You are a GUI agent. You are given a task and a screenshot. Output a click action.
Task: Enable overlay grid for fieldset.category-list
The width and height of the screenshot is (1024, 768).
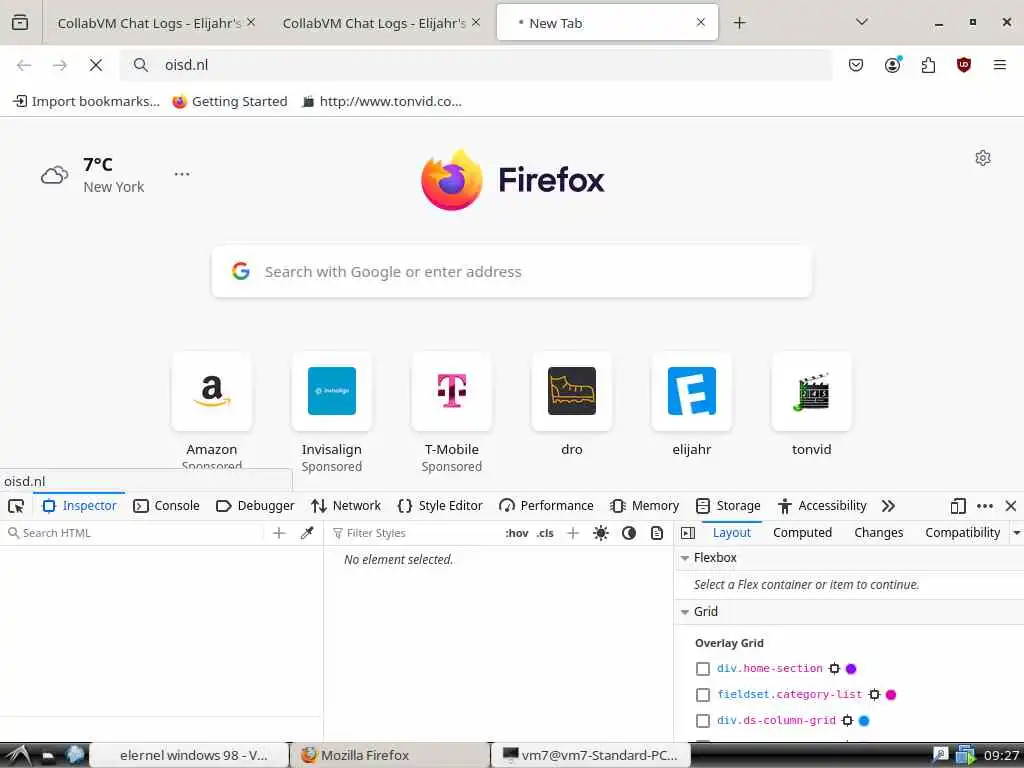coord(703,695)
